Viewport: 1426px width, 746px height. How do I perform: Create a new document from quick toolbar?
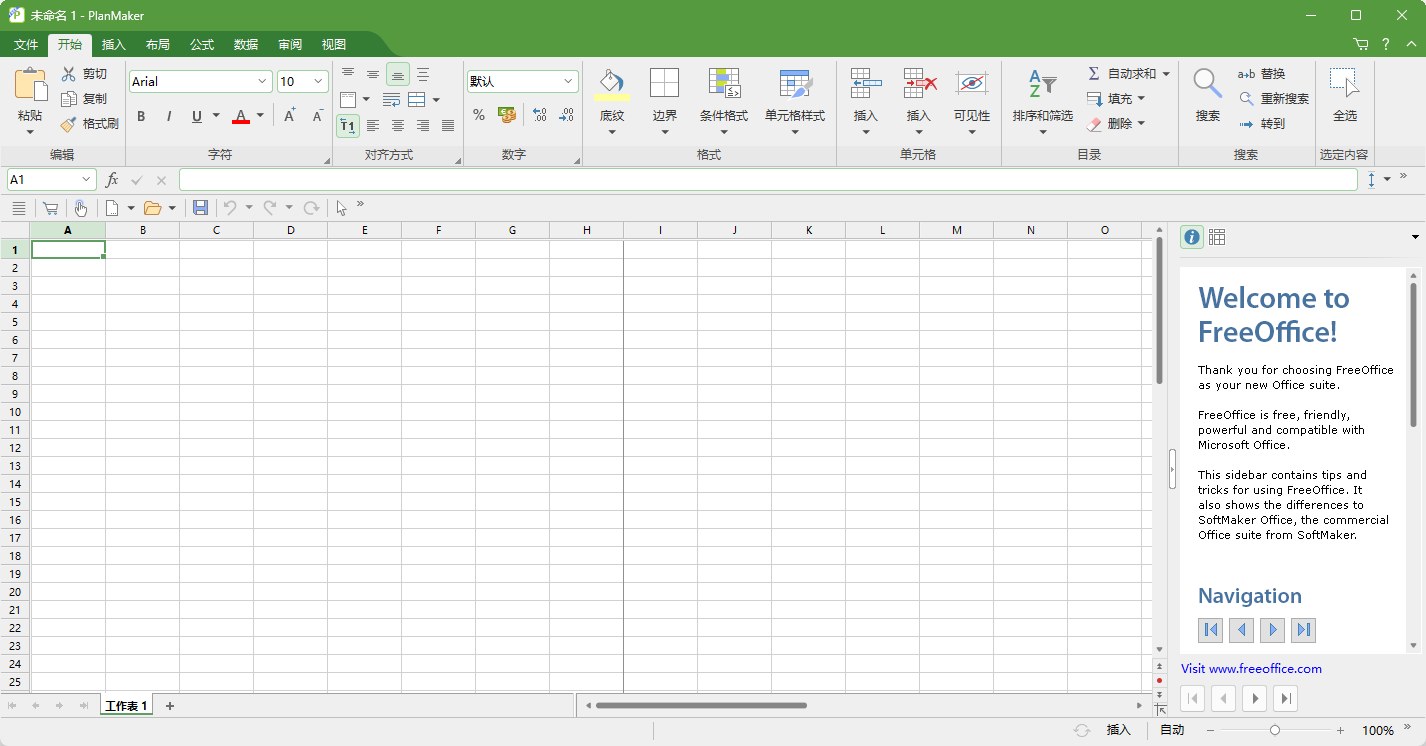pyautogui.click(x=113, y=208)
